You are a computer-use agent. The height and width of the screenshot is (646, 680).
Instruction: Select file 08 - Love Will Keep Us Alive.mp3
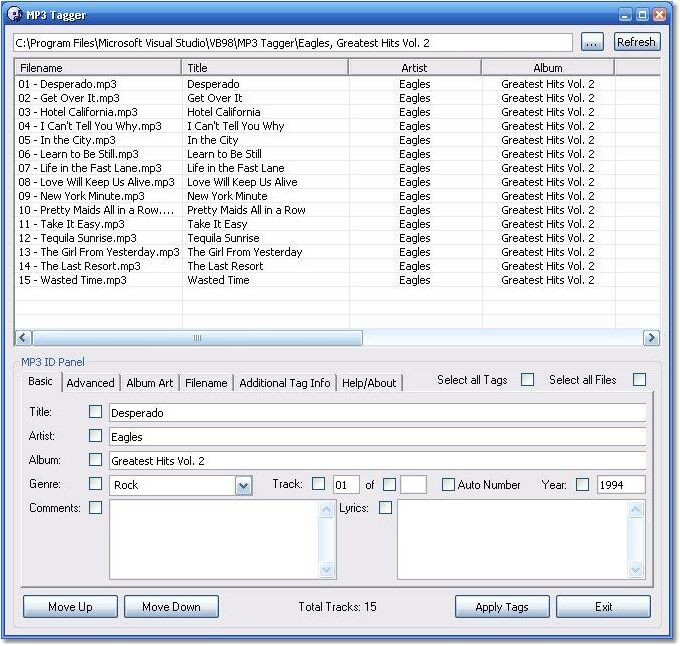click(96, 182)
